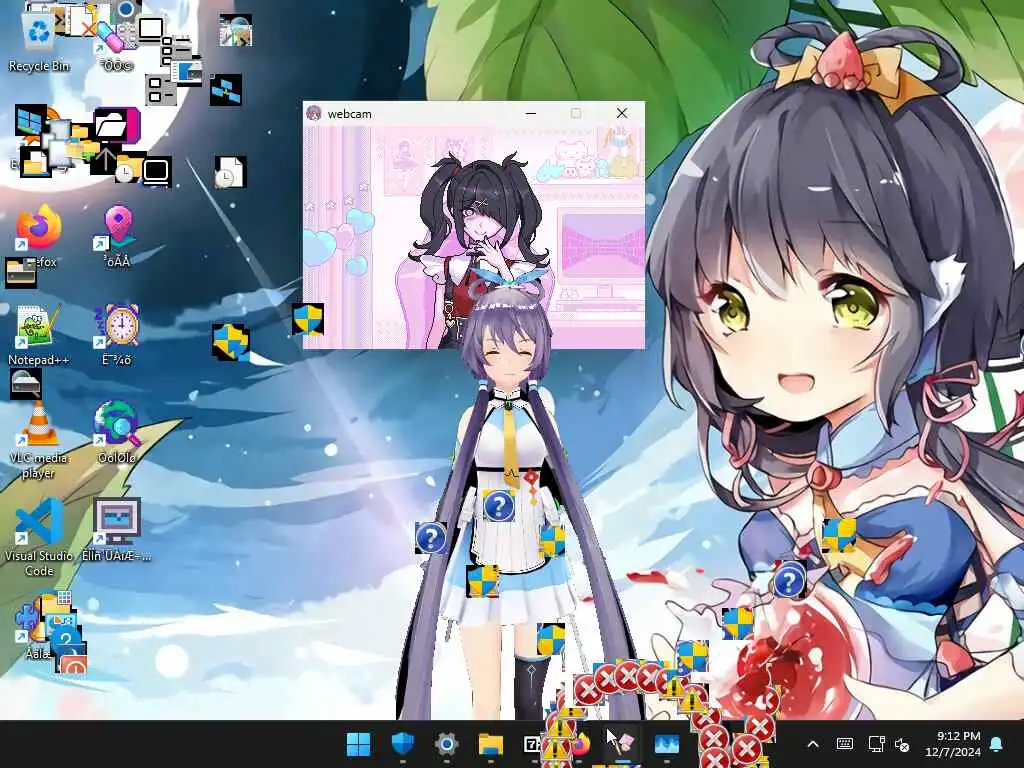Open the notification bell icon
This screenshot has height=768, width=1024.
click(x=997, y=744)
